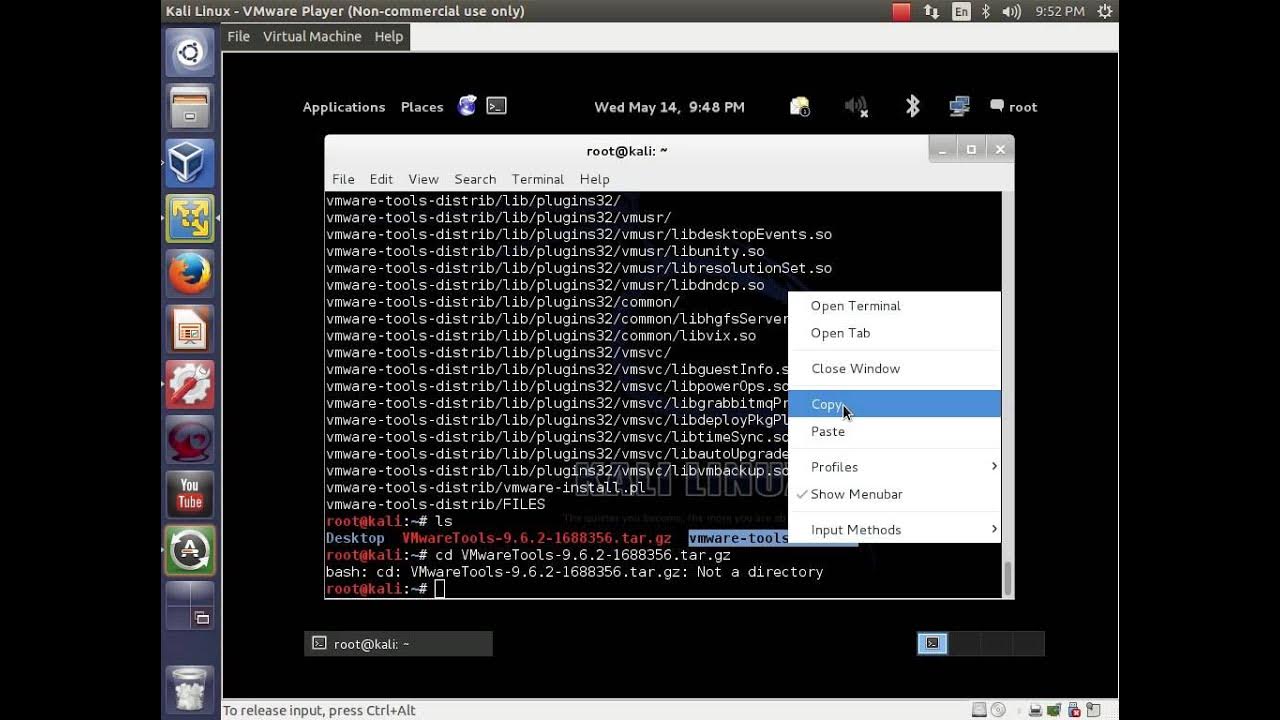The height and width of the screenshot is (720, 1280).
Task: Click the terminal vertical scrollbar handle
Action: (x=1007, y=579)
